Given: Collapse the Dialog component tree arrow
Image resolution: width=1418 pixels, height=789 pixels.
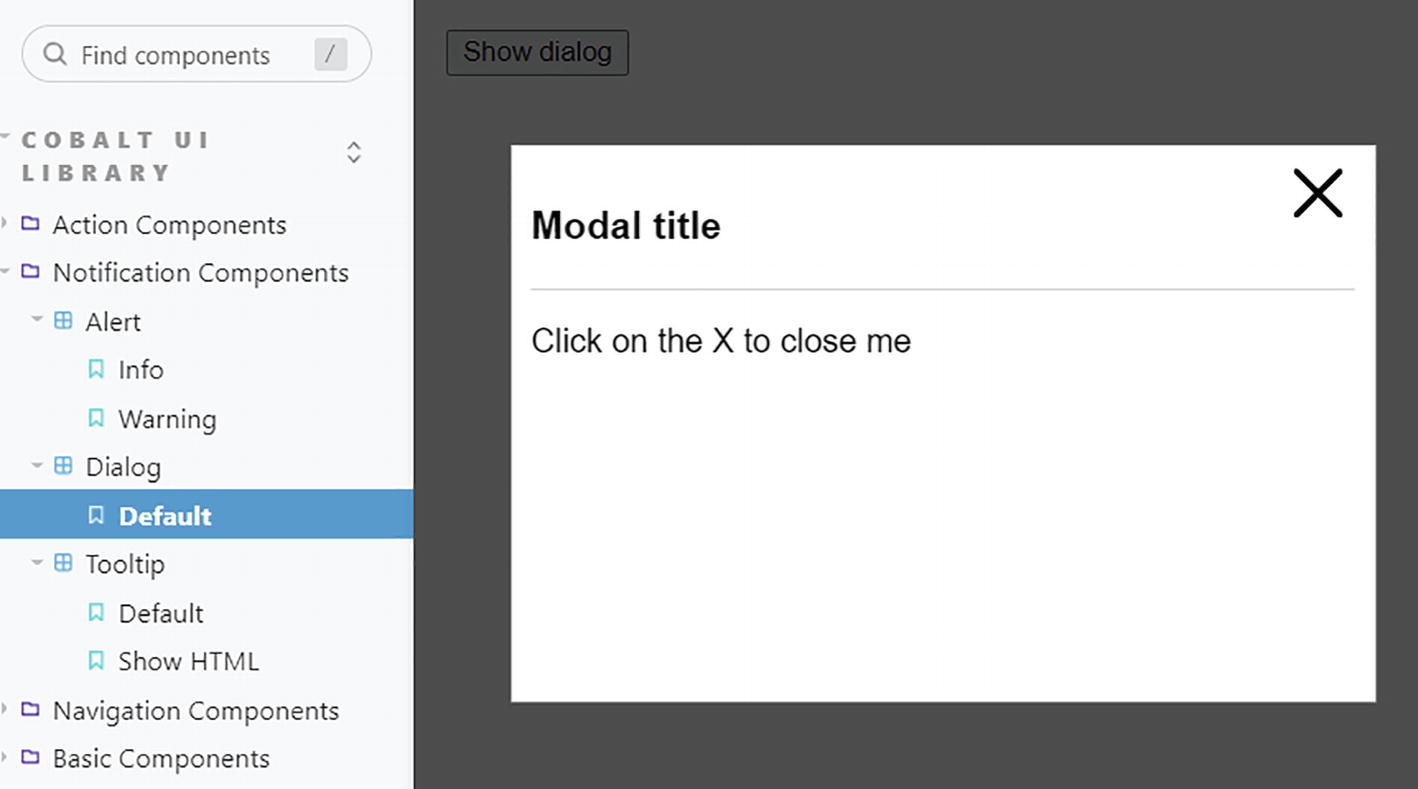Looking at the screenshot, I should click(x=37, y=465).
